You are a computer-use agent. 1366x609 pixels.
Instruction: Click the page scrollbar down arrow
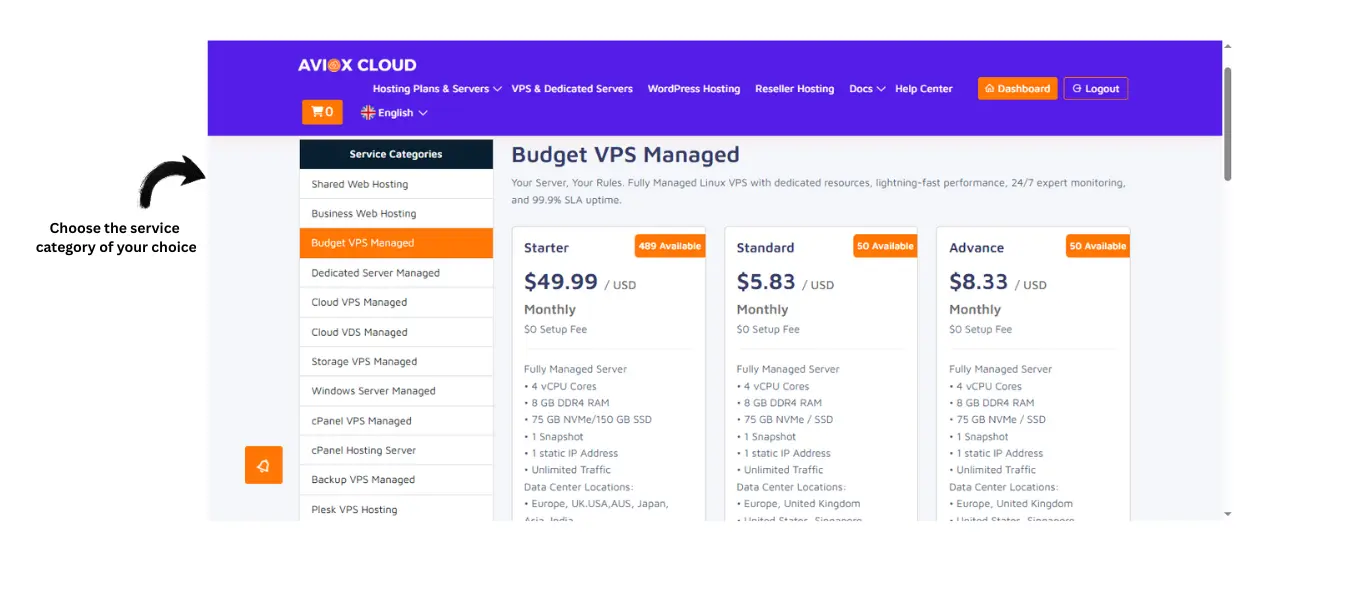coord(1228,513)
